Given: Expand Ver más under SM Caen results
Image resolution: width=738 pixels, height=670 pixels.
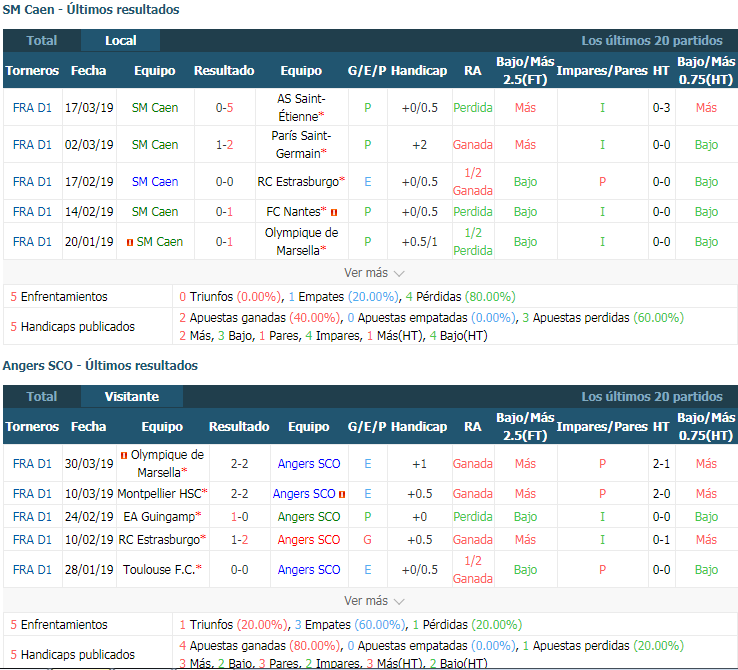Looking at the screenshot, I should [374, 273].
